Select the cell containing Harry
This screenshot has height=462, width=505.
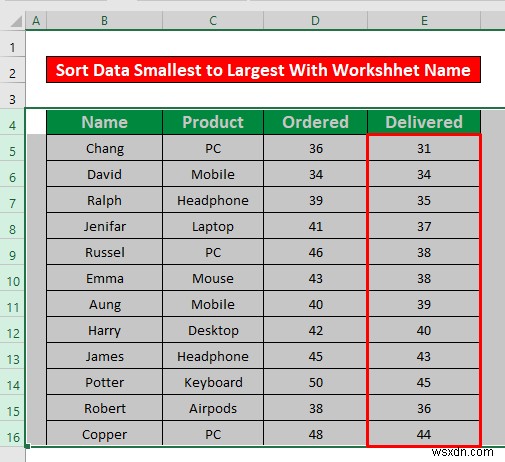tap(105, 330)
